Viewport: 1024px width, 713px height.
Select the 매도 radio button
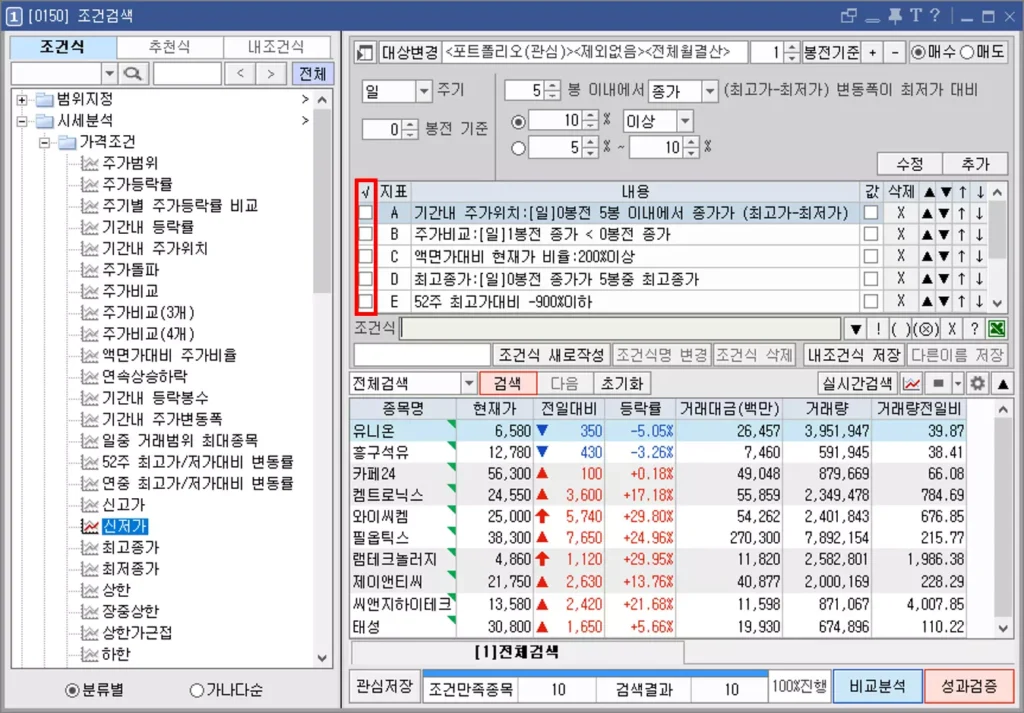967,52
